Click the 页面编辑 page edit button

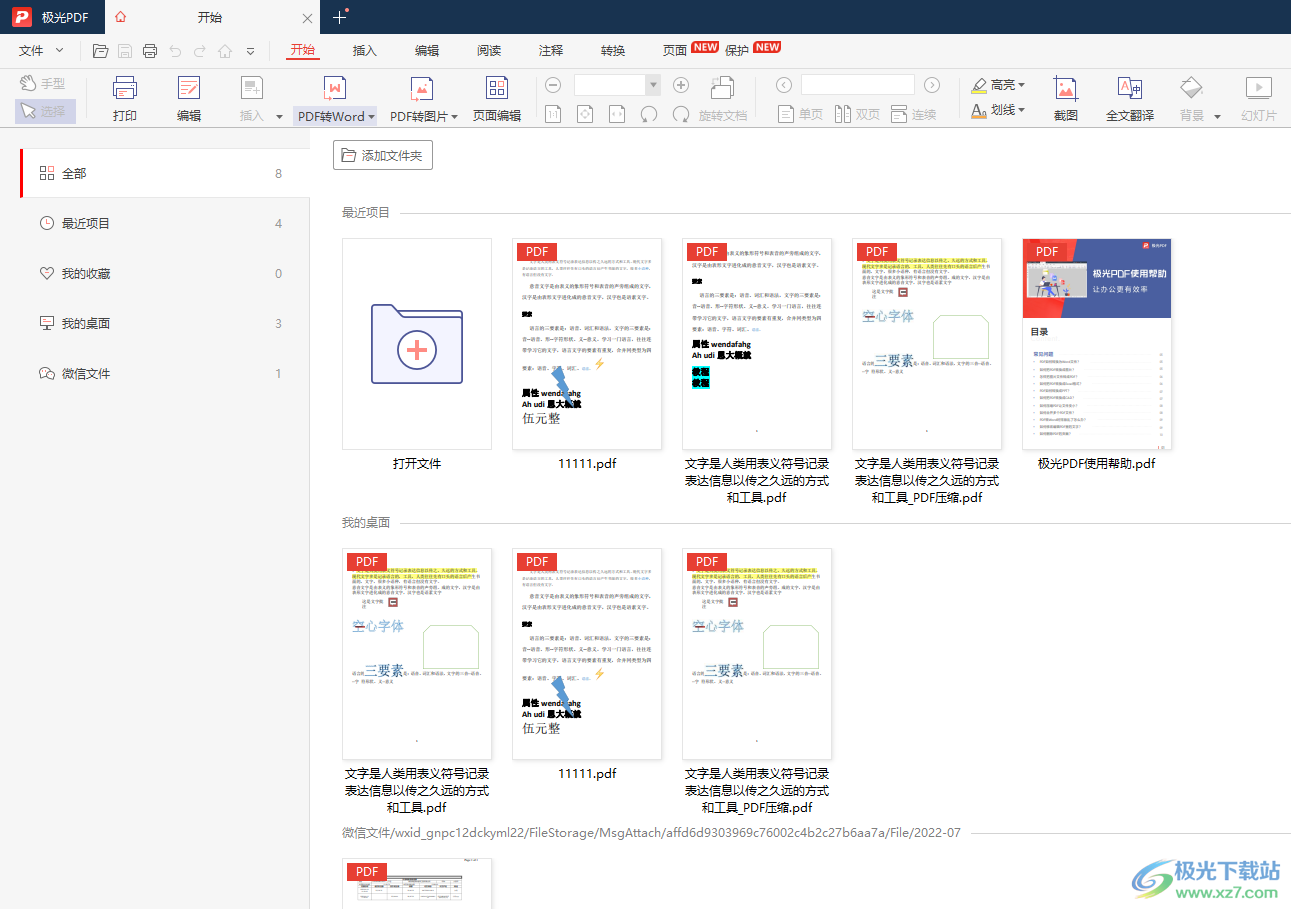click(x=497, y=99)
